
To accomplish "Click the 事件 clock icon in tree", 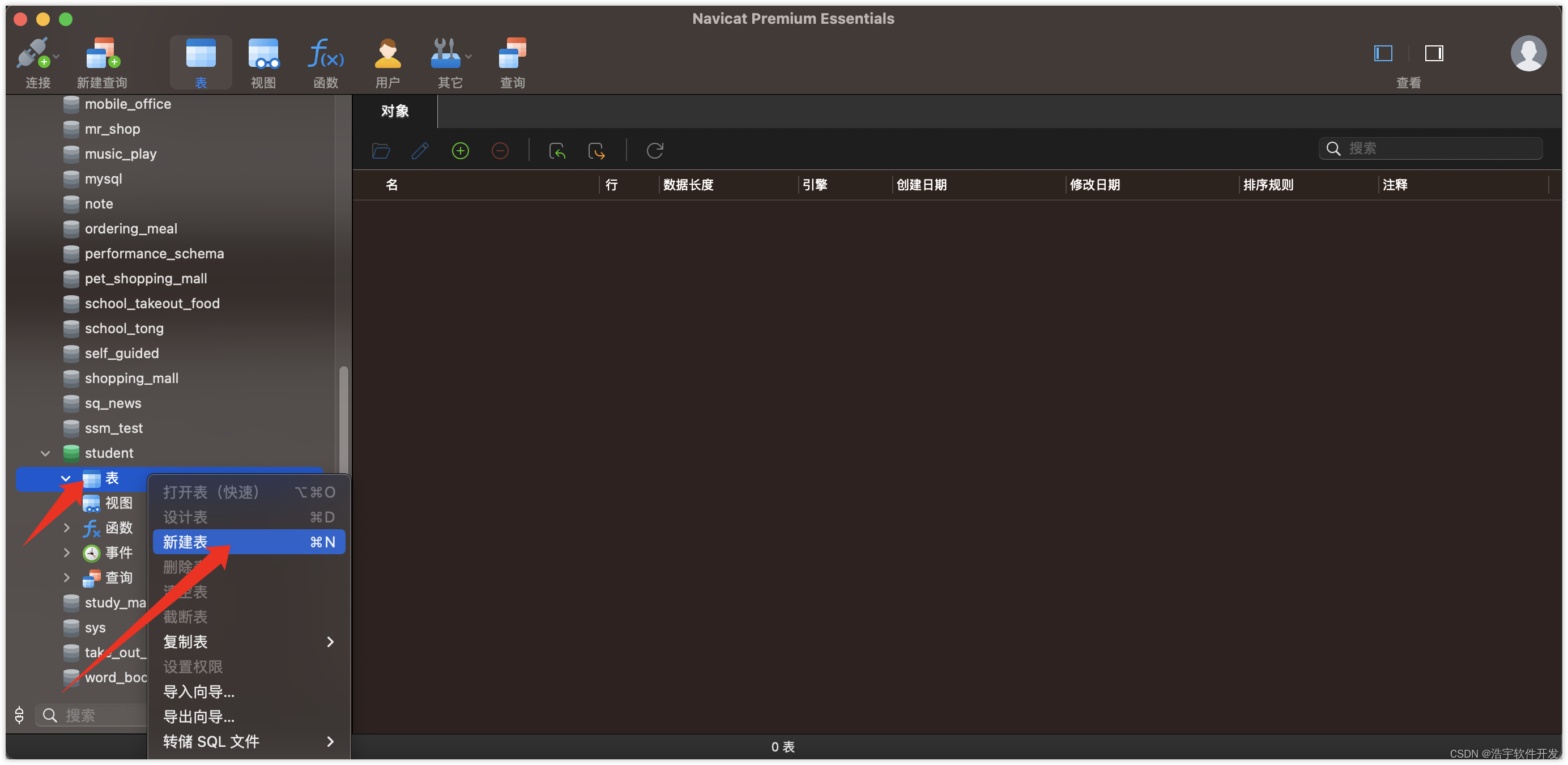I will 91,552.
